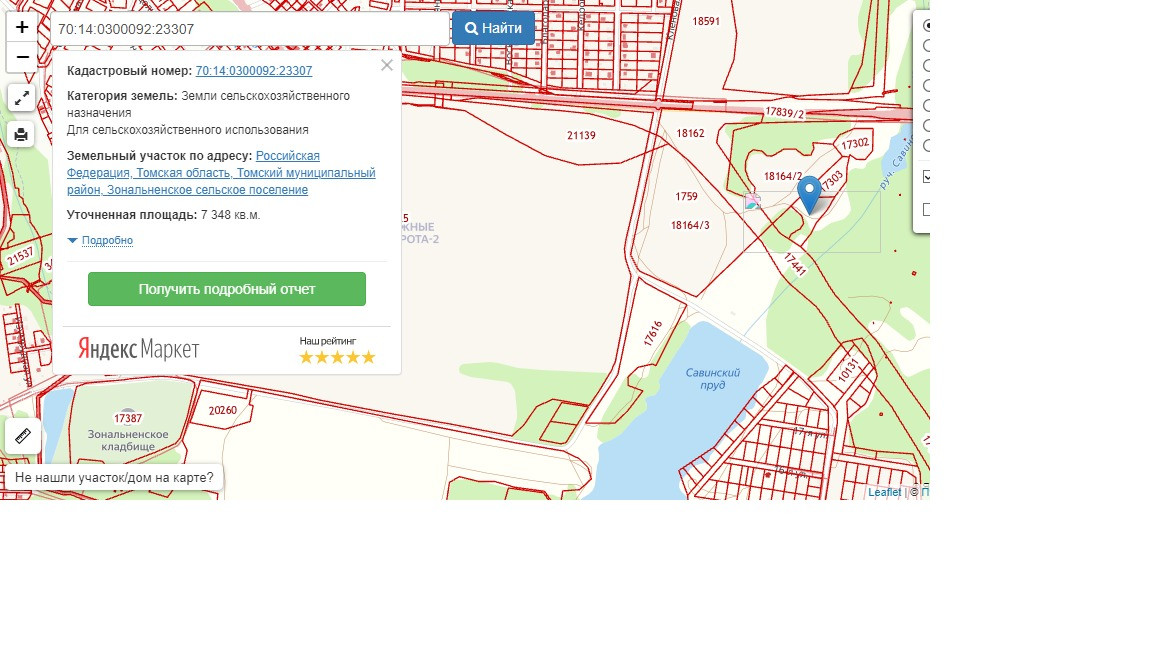Click the blue location marker pin
This screenshot has height=648, width=1152.
pos(809,192)
